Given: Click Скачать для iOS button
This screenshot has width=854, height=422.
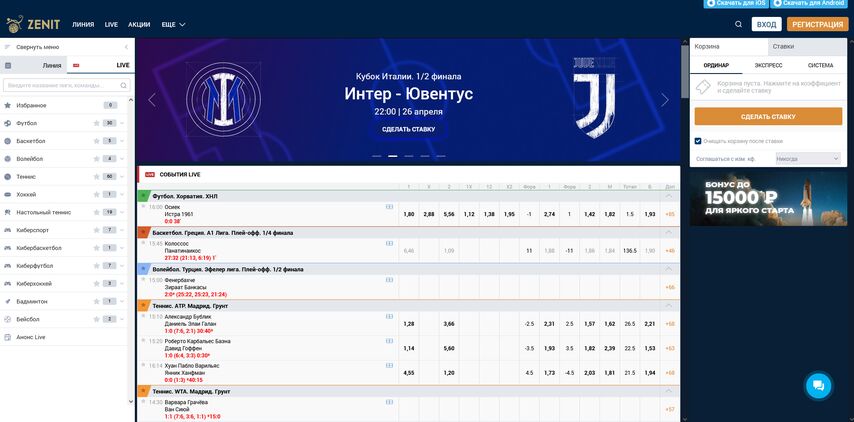Looking at the screenshot, I should [x=736, y=3].
